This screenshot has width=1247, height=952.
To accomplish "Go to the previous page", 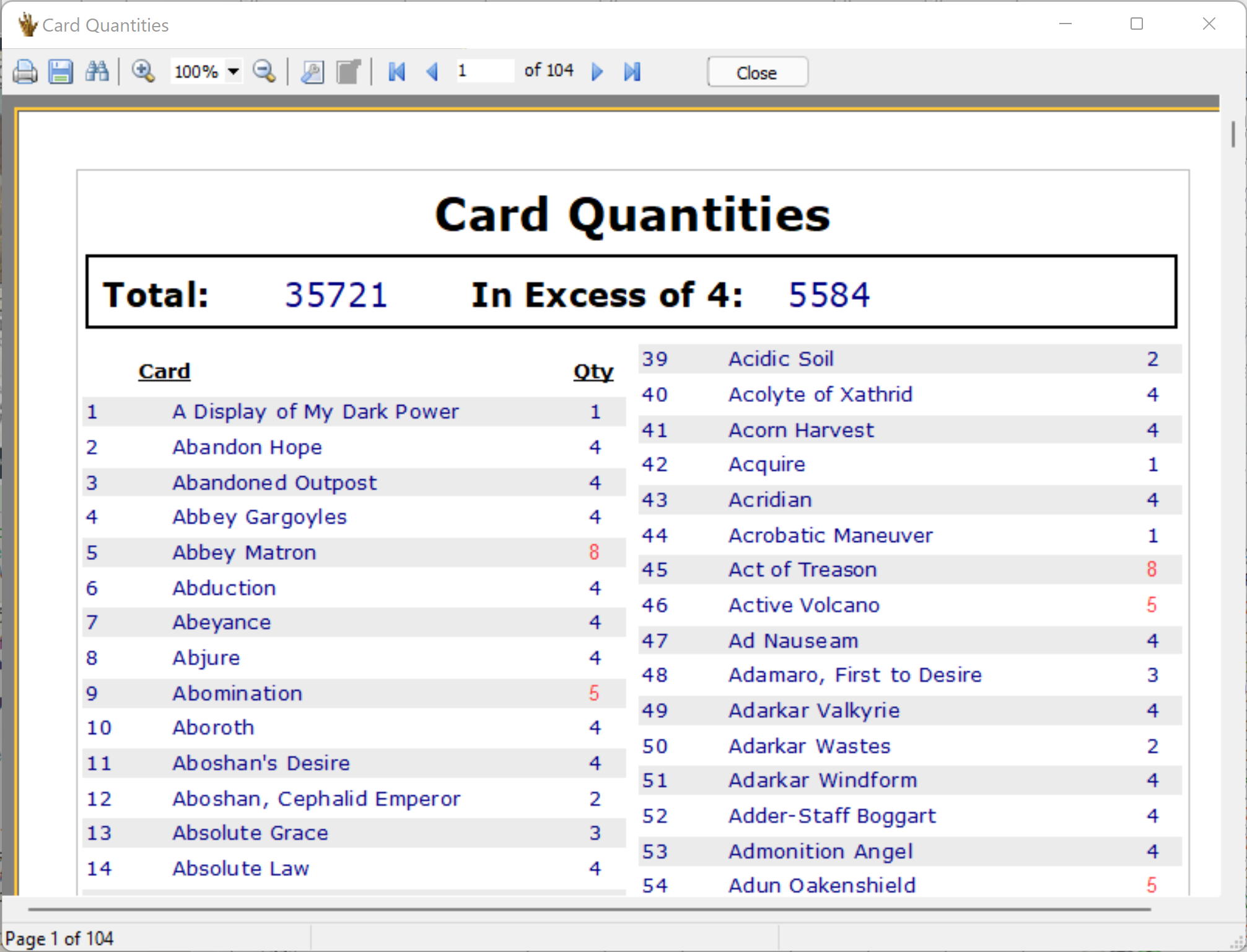I will 432,72.
